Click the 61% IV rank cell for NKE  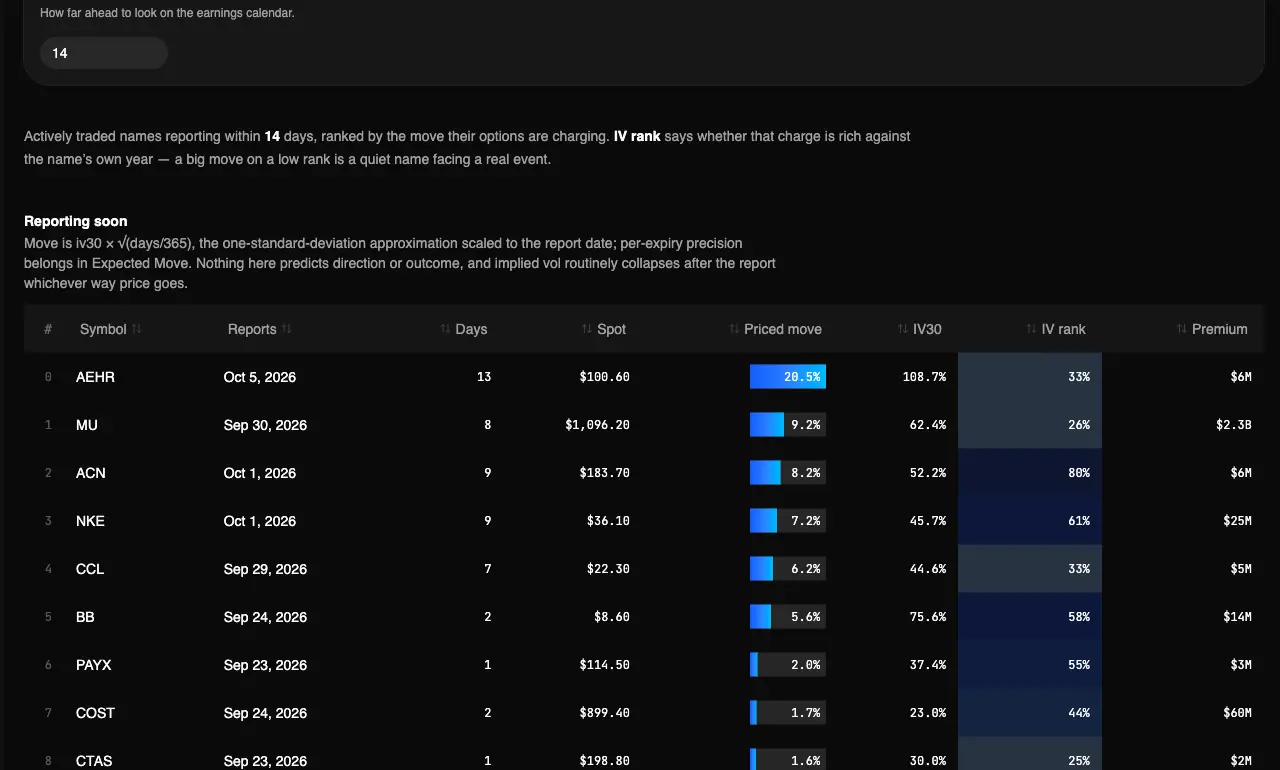[x=1030, y=521]
